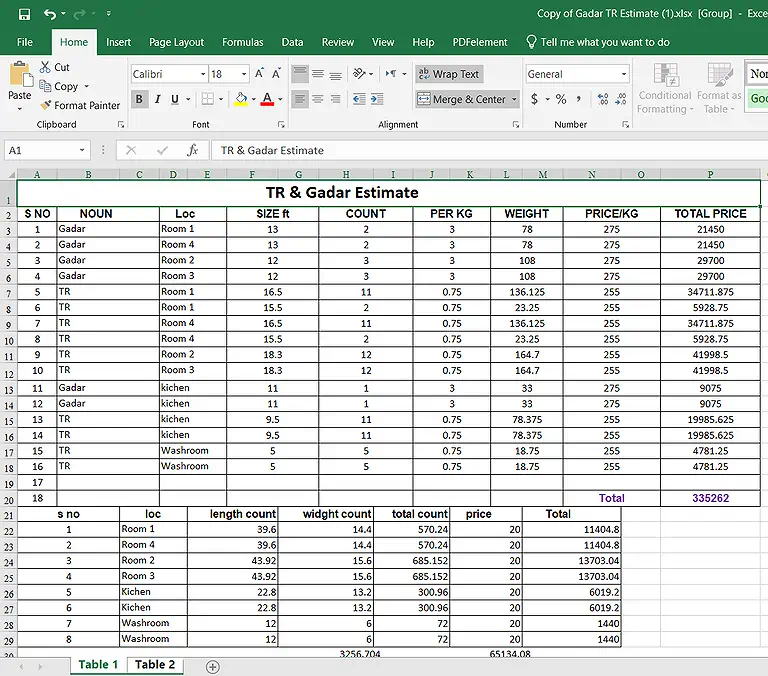Switch to Insert tab
The width and height of the screenshot is (768, 676).
coord(119,42)
